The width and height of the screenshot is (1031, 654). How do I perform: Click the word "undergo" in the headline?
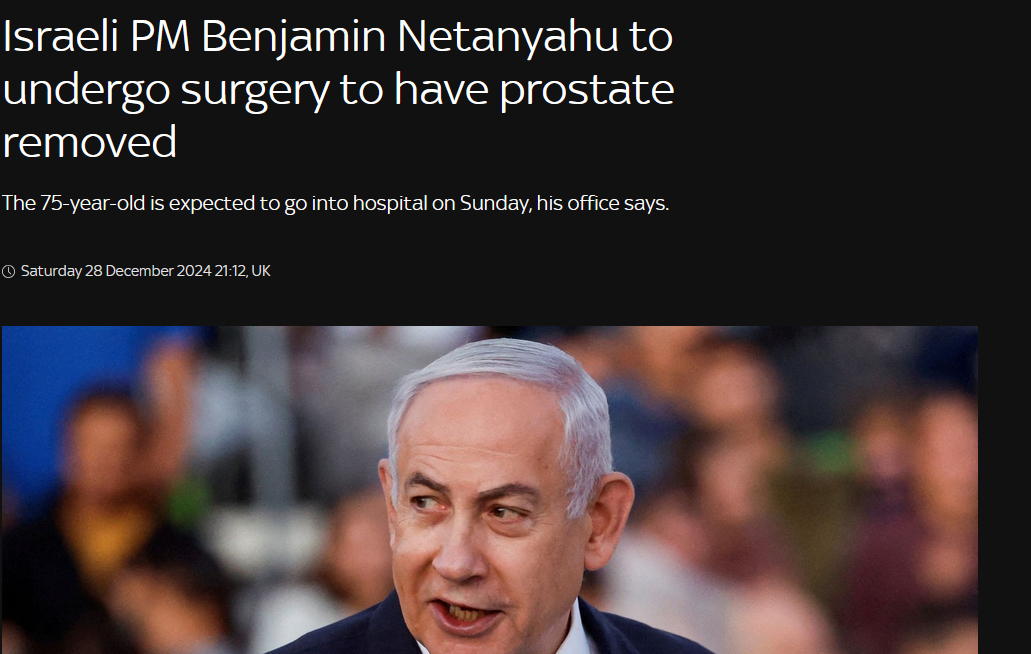tap(86, 91)
